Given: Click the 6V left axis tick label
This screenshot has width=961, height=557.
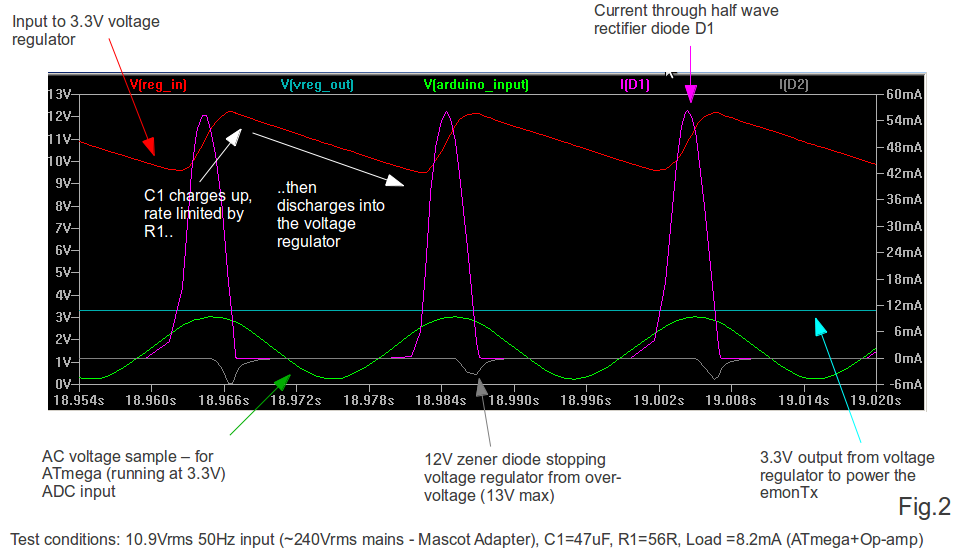Looking at the screenshot, I should pyautogui.click(x=63, y=250).
